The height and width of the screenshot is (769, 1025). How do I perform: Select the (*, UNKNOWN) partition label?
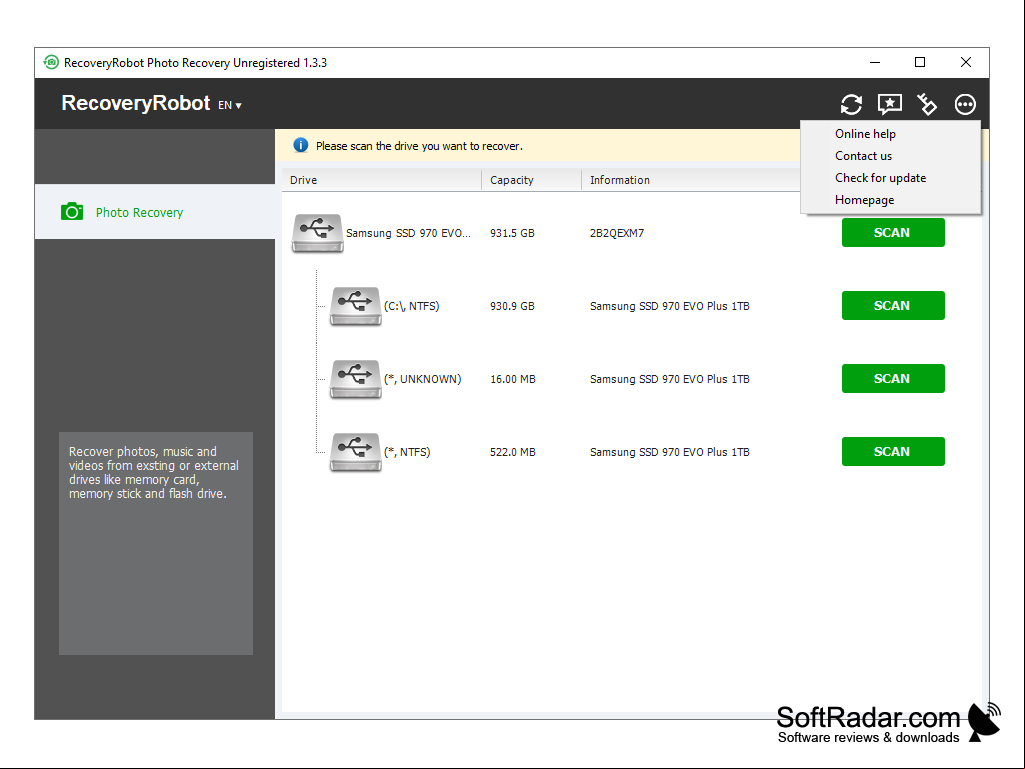tap(422, 379)
